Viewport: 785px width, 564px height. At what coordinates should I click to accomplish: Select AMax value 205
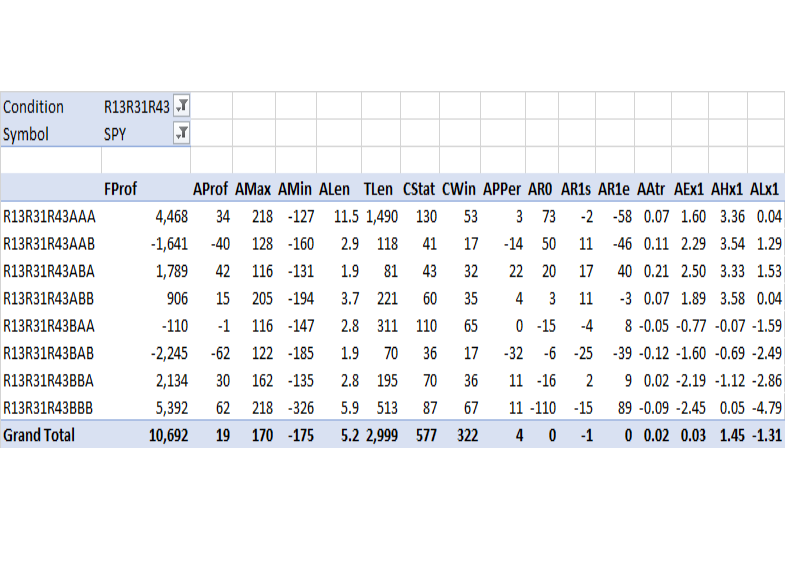point(262,298)
